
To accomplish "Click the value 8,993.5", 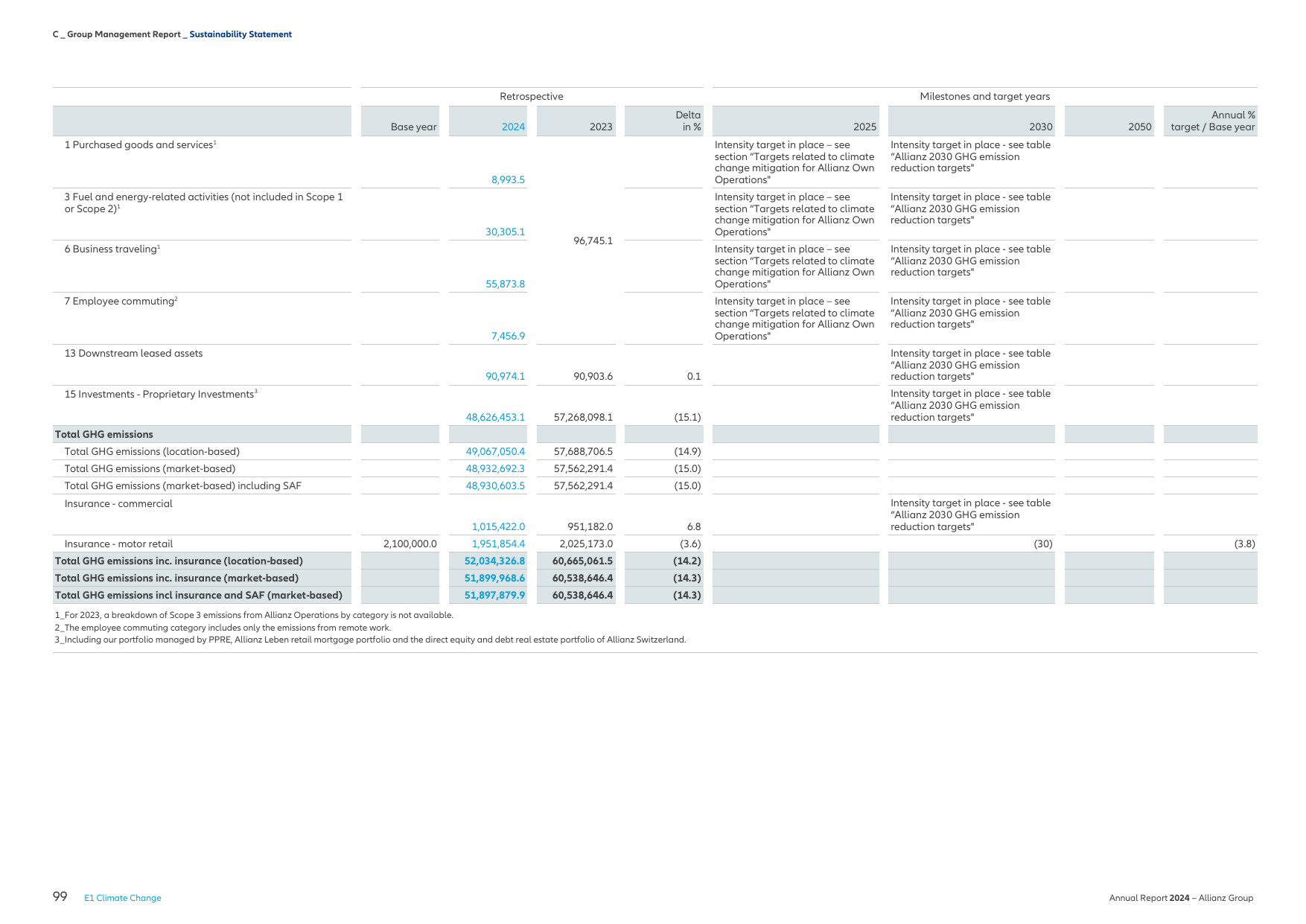I will click(x=508, y=179).
